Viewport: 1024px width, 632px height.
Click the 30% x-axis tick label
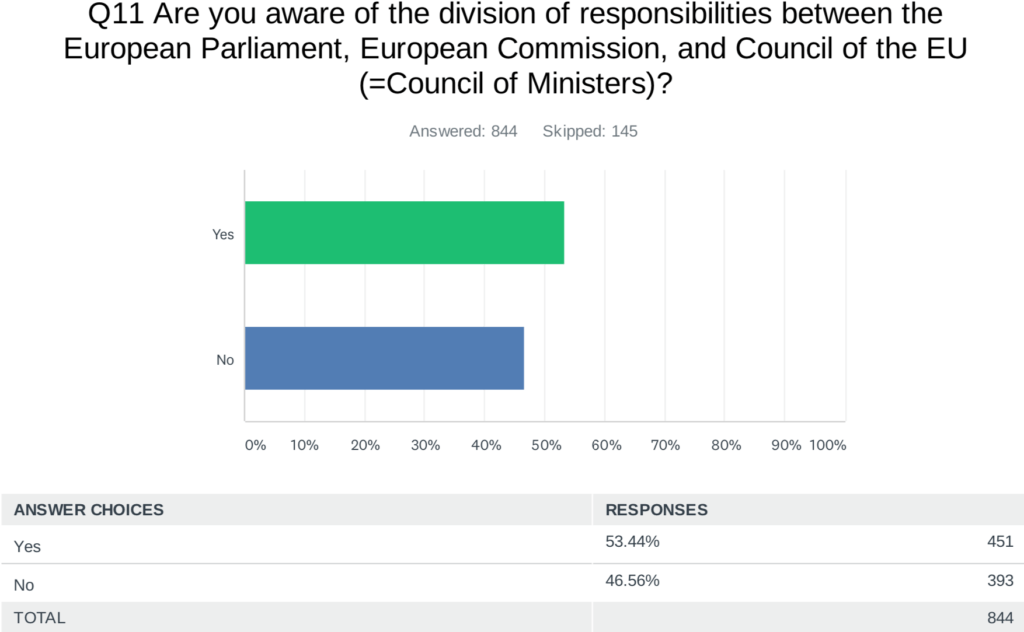point(426,445)
